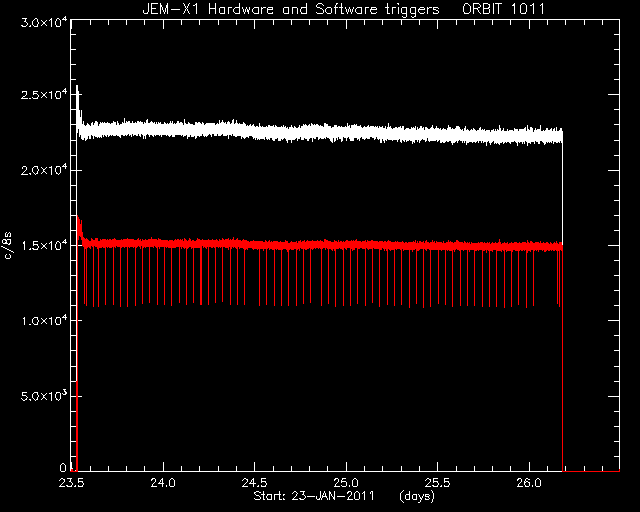Screen dimensions: 640x512
Task: Click the 25.5 x-axis tick label
Action: (437, 483)
